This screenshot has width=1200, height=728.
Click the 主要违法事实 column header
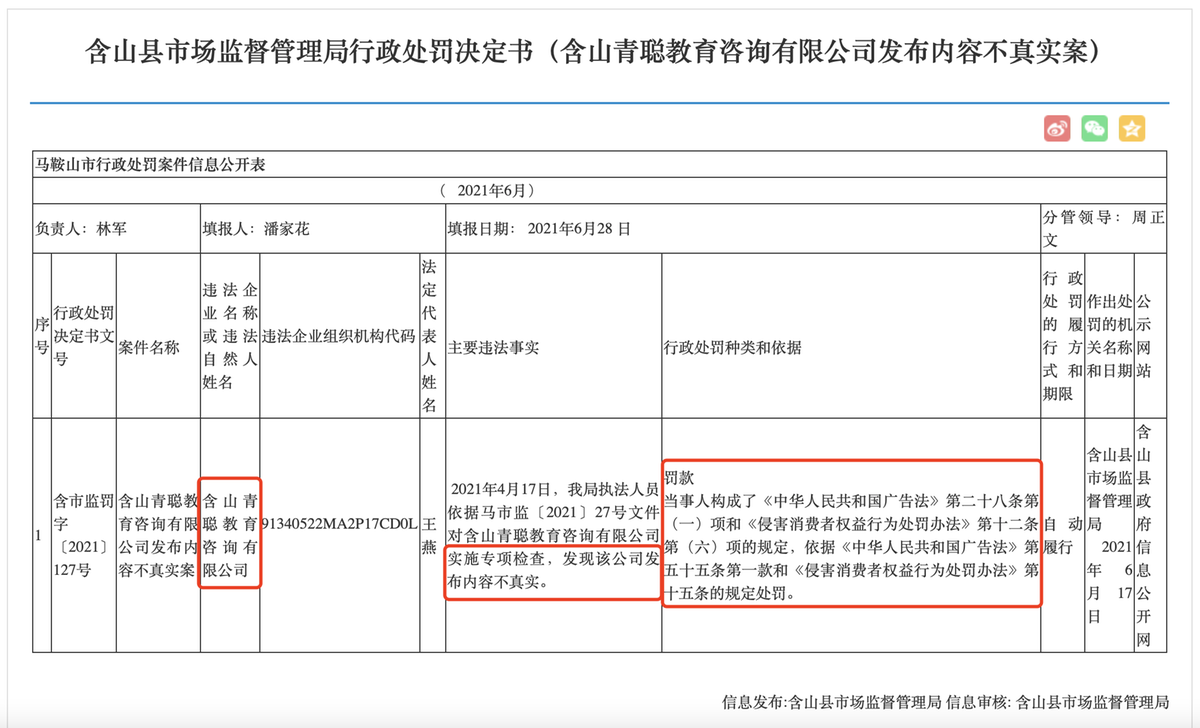click(x=494, y=348)
